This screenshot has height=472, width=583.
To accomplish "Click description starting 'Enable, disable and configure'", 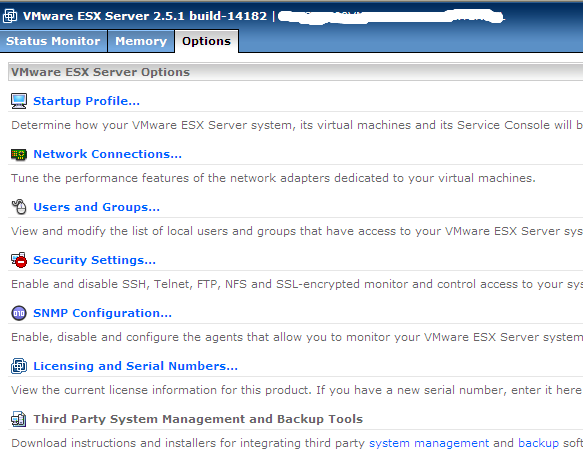I will [297, 337].
